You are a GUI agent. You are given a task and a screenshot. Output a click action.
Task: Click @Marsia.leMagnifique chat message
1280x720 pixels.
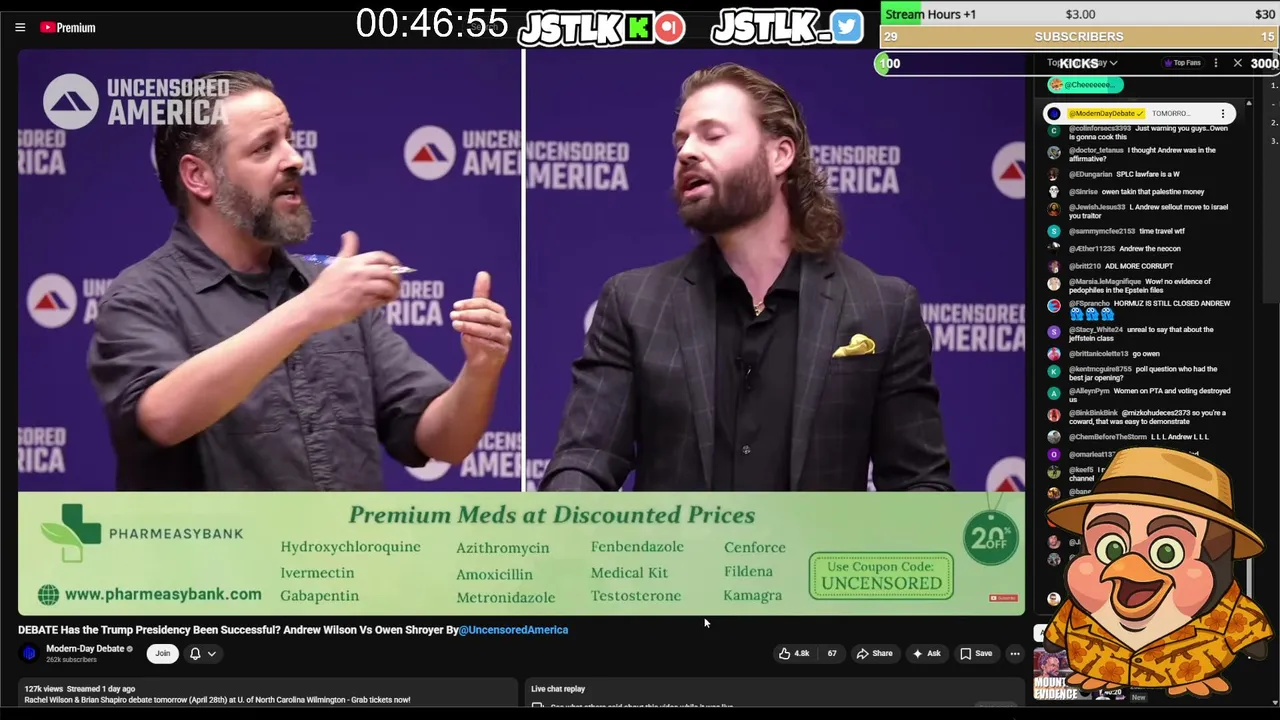[1140, 285]
